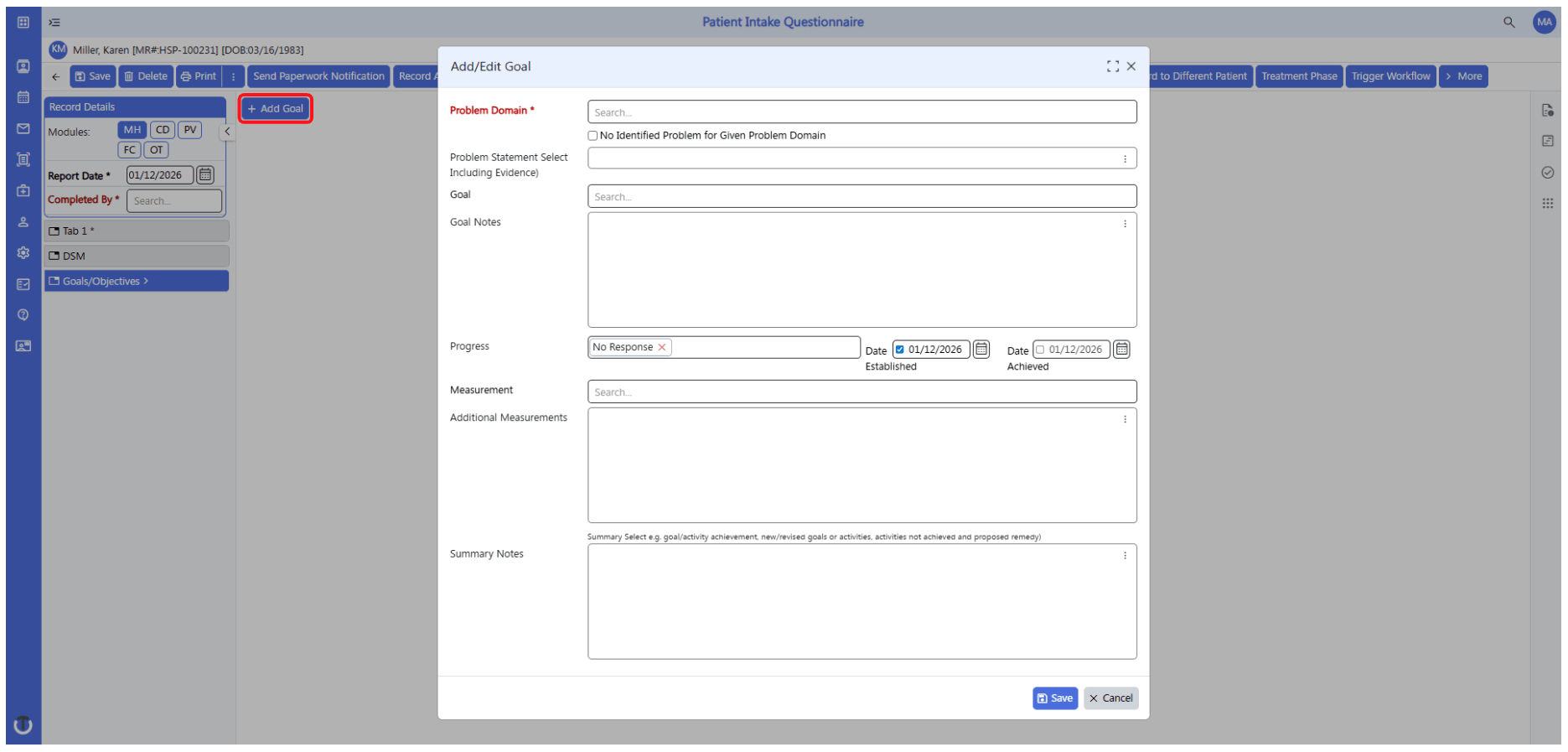Open the Goals/Objectives section
Screen dimensions: 1568x752
[137, 281]
